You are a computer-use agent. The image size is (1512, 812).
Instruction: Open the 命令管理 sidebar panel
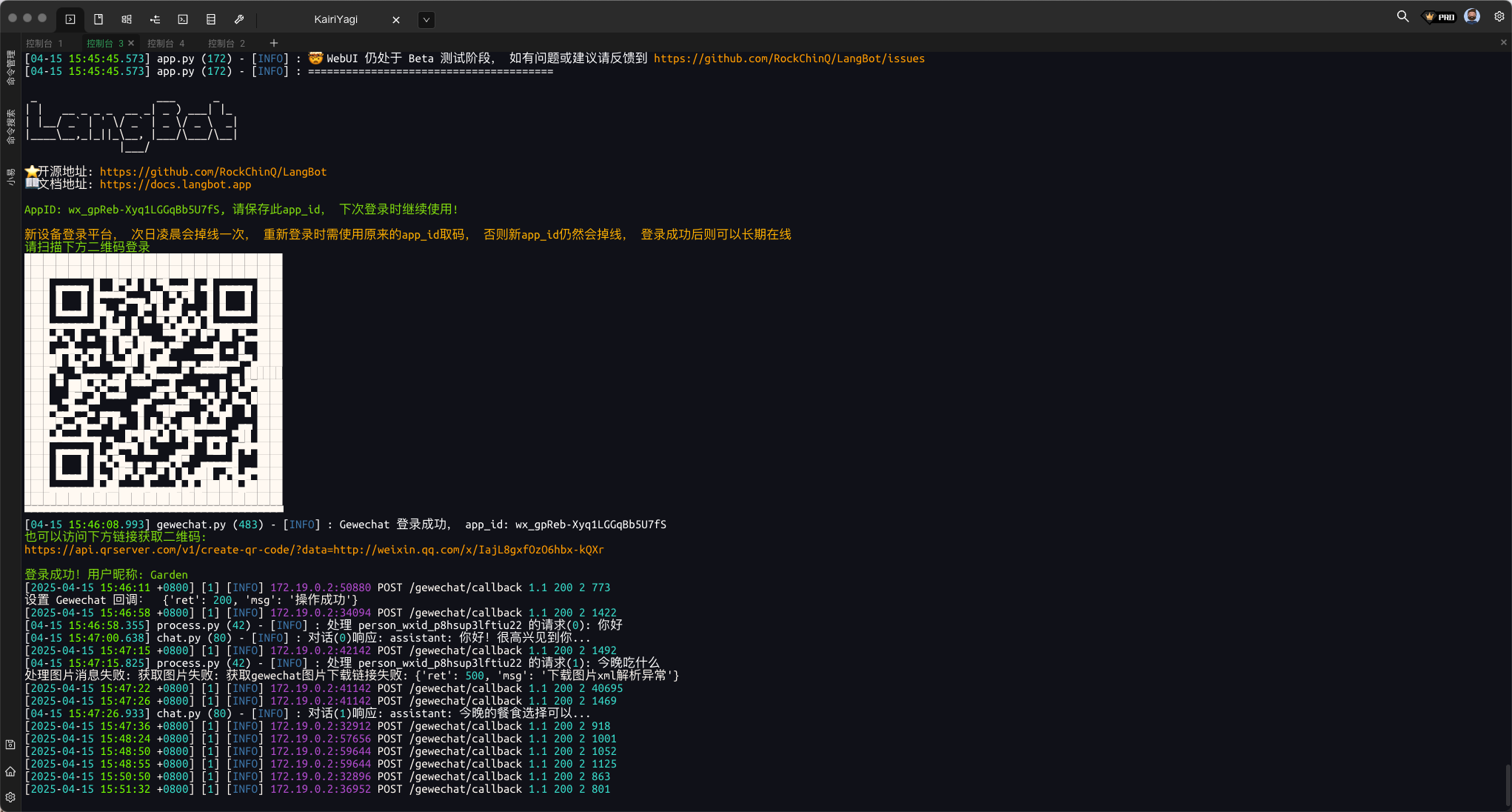[10, 67]
